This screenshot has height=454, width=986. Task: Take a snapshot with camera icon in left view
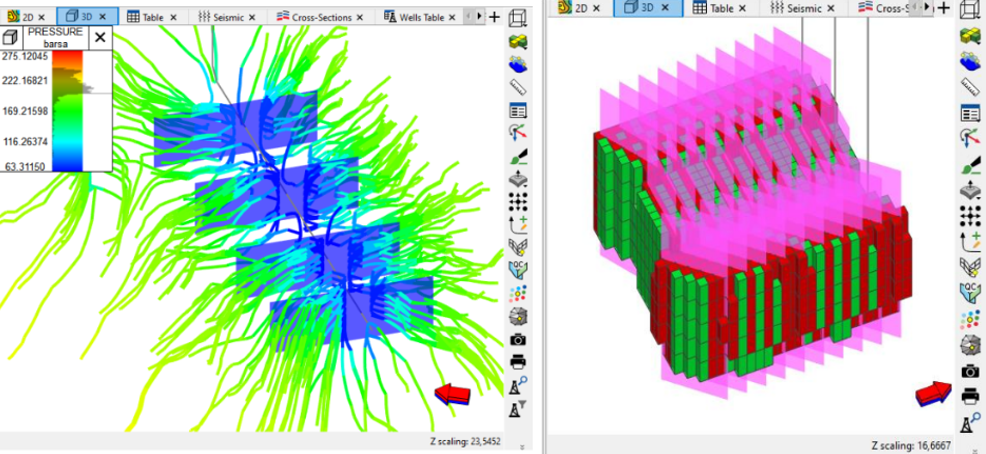(x=518, y=340)
